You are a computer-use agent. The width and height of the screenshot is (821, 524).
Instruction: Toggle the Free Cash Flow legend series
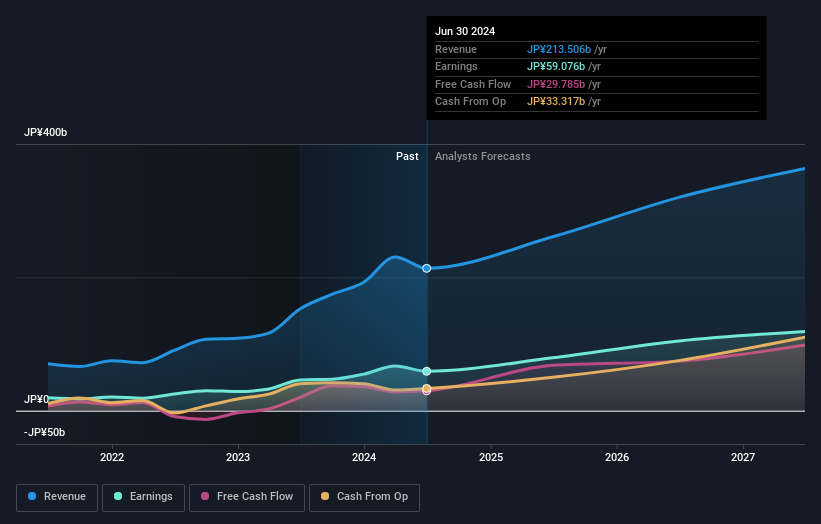tap(247, 497)
